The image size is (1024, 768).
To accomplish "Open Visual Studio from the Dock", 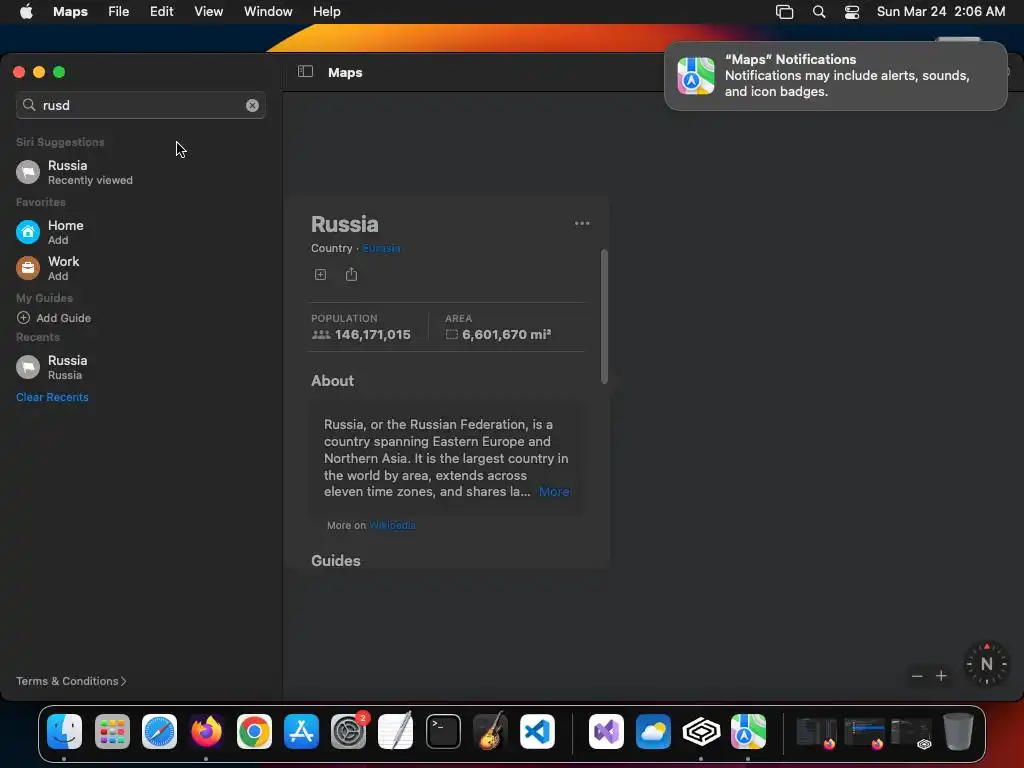I will 606,731.
